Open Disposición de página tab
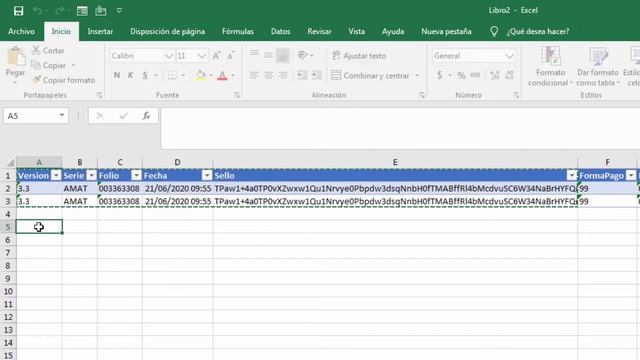Image resolution: width=640 pixels, height=360 pixels. pyautogui.click(x=167, y=31)
